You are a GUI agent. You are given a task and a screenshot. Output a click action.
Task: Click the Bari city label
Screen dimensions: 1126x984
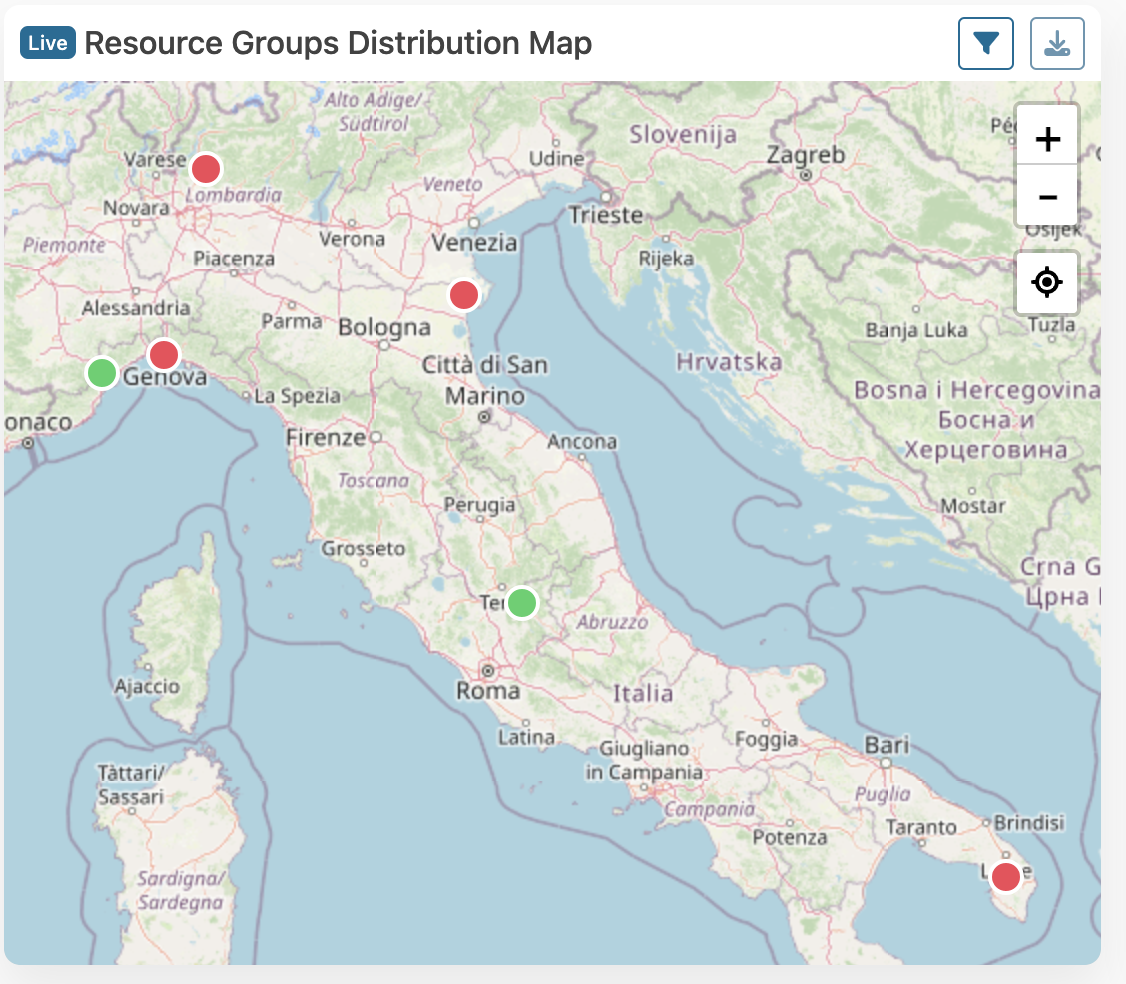tap(887, 745)
